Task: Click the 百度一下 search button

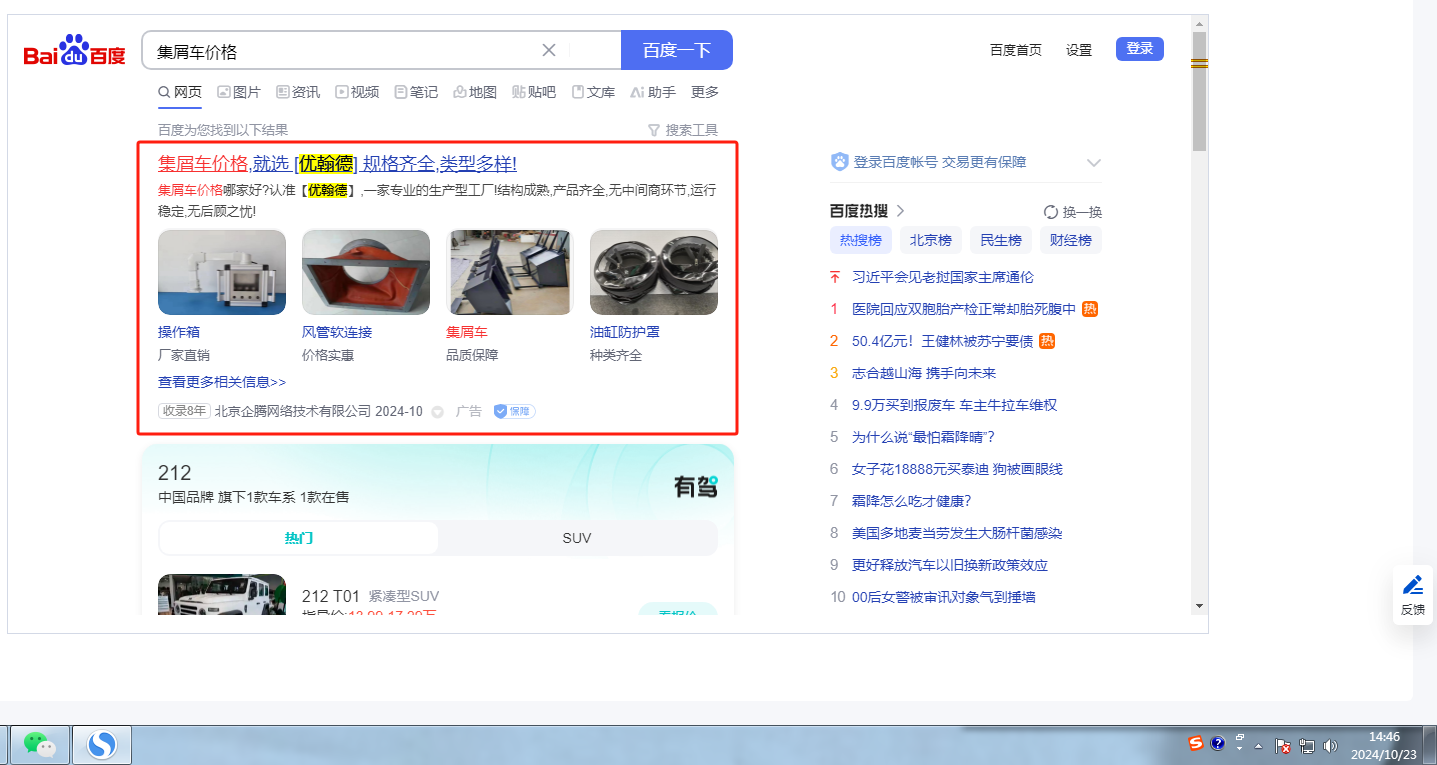Action: pyautogui.click(x=677, y=50)
